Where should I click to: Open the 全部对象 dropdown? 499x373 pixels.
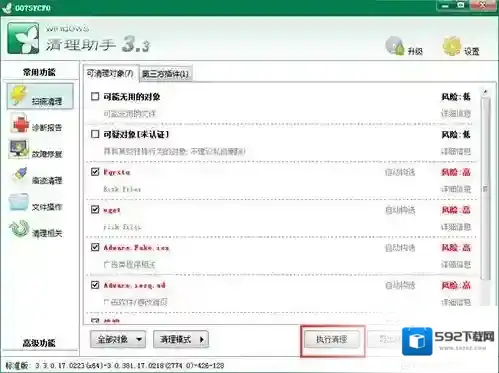(118, 339)
